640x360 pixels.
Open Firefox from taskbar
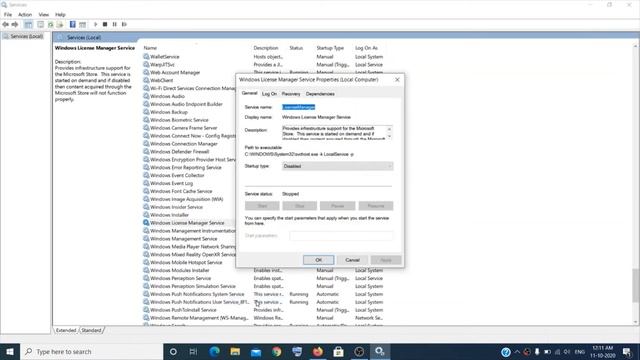click(318, 351)
